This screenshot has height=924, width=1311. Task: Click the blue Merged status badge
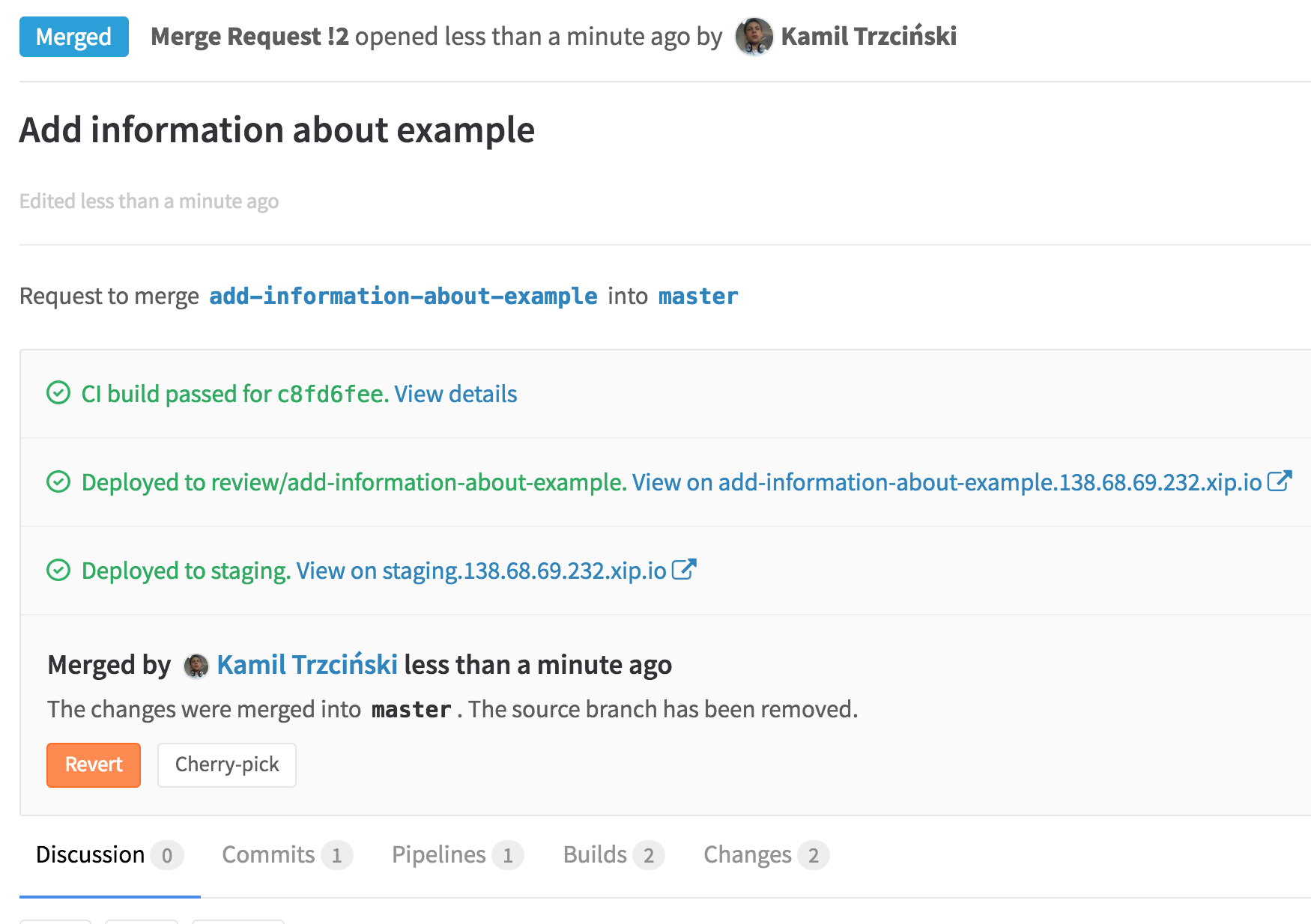pyautogui.click(x=73, y=37)
